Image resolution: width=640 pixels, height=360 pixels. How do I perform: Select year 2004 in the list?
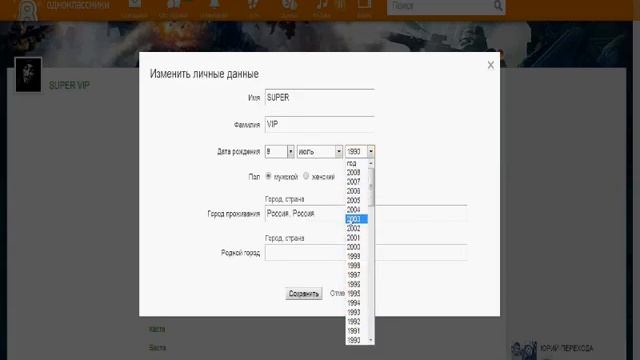coord(356,210)
